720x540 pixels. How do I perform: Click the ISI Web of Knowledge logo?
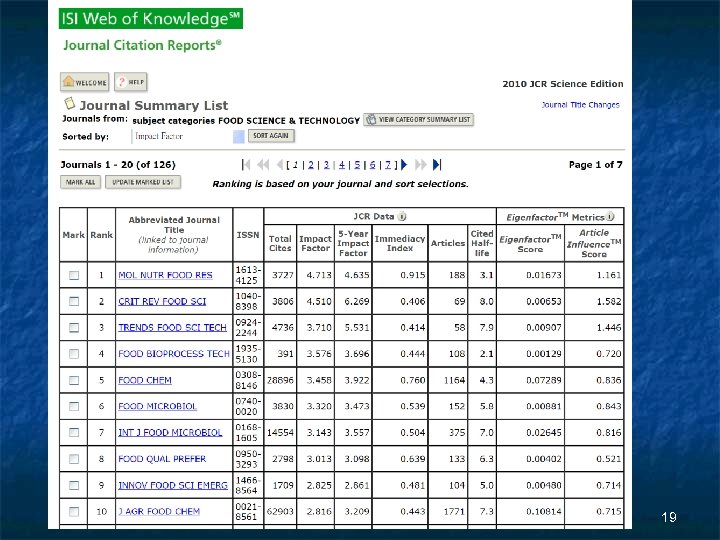coord(151,19)
